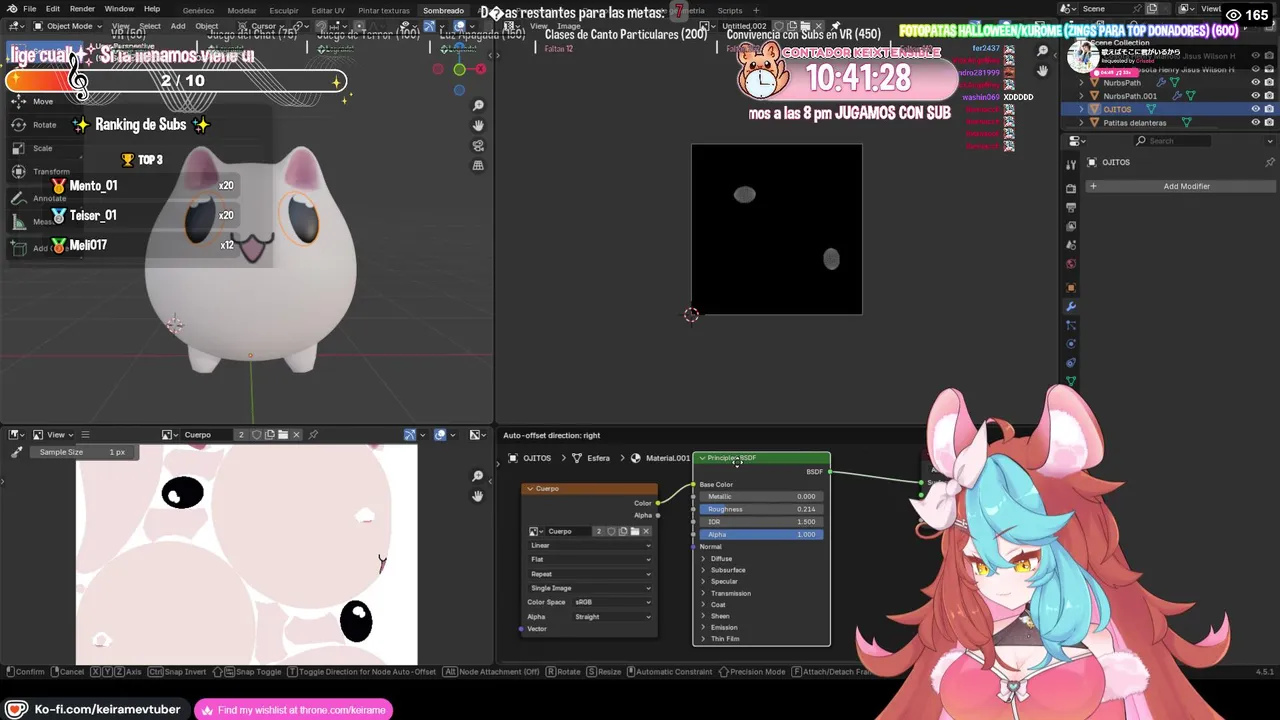Open the Object Data properties tab
The height and width of the screenshot is (720, 1280).
click(1071, 381)
